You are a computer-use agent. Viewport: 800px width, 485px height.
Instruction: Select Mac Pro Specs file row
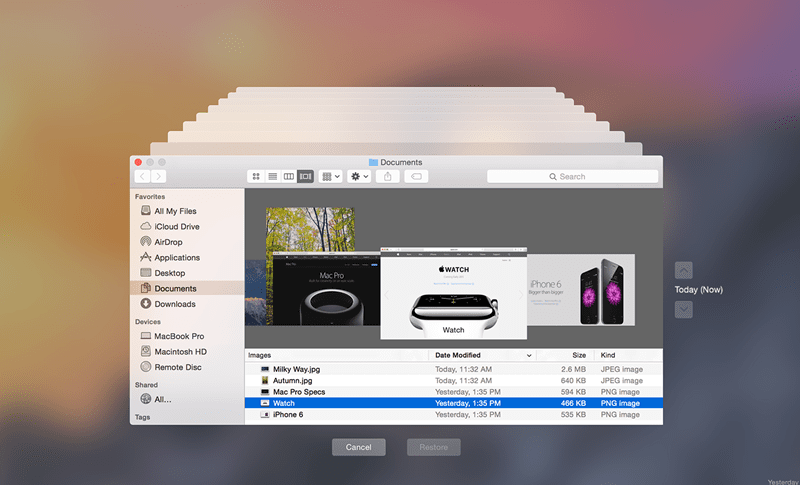[454, 392]
